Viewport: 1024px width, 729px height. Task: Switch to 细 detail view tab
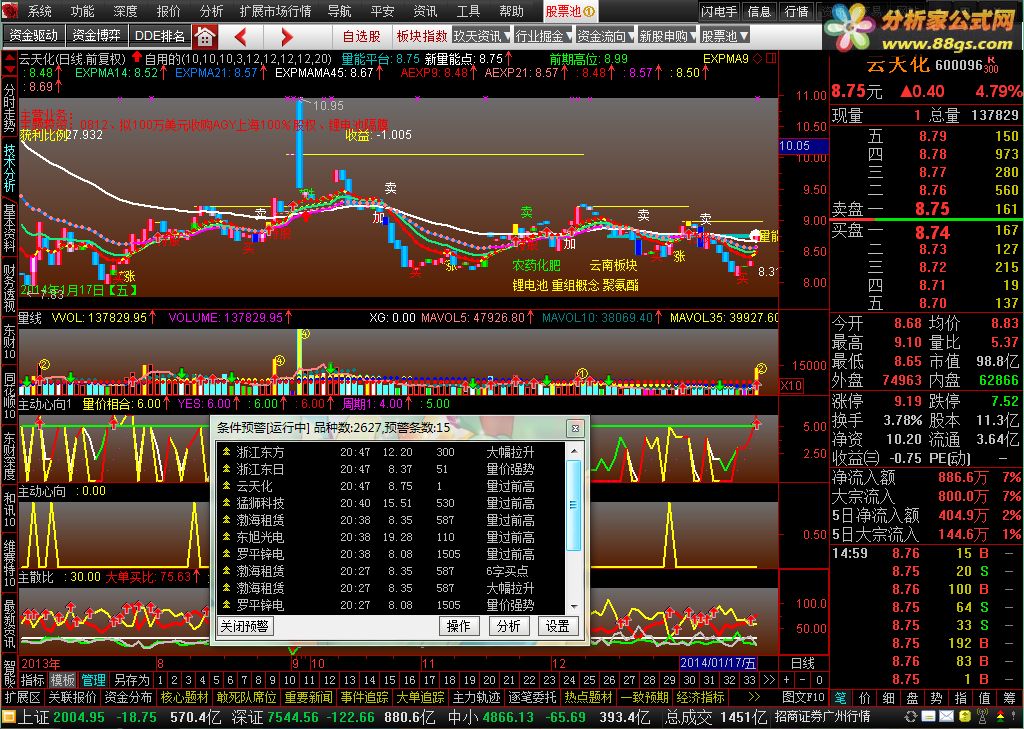click(888, 698)
